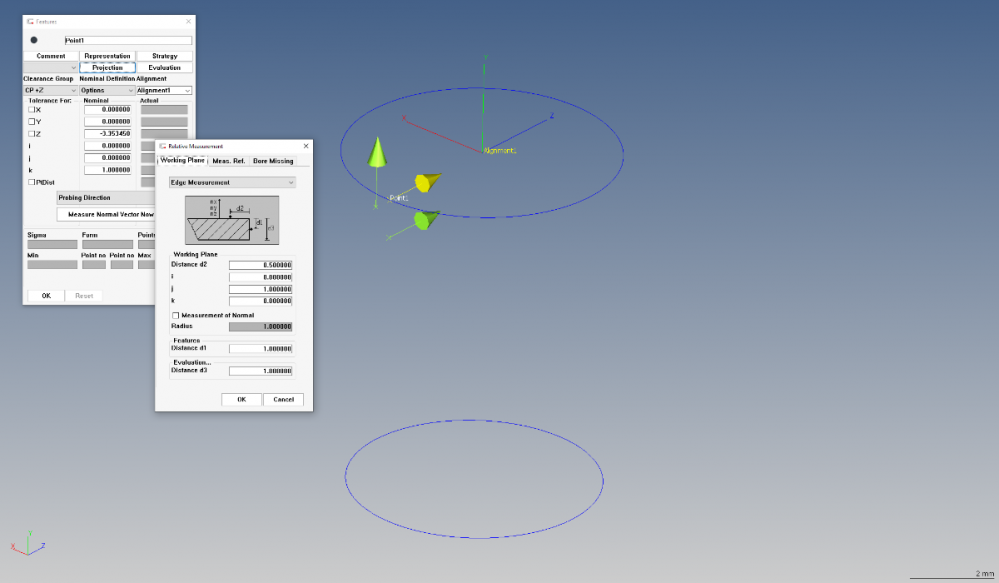Viewport: 999px width, 583px height.
Task: Click the Features window title icon
Action: (30, 22)
